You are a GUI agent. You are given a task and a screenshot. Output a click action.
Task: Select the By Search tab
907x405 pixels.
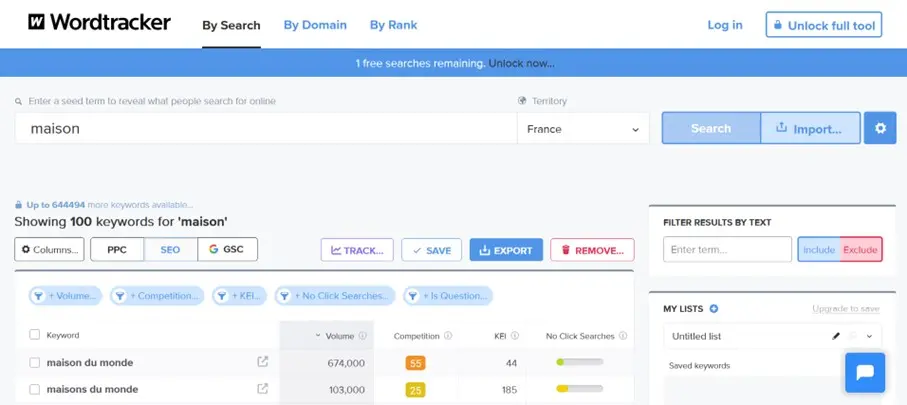tap(231, 25)
